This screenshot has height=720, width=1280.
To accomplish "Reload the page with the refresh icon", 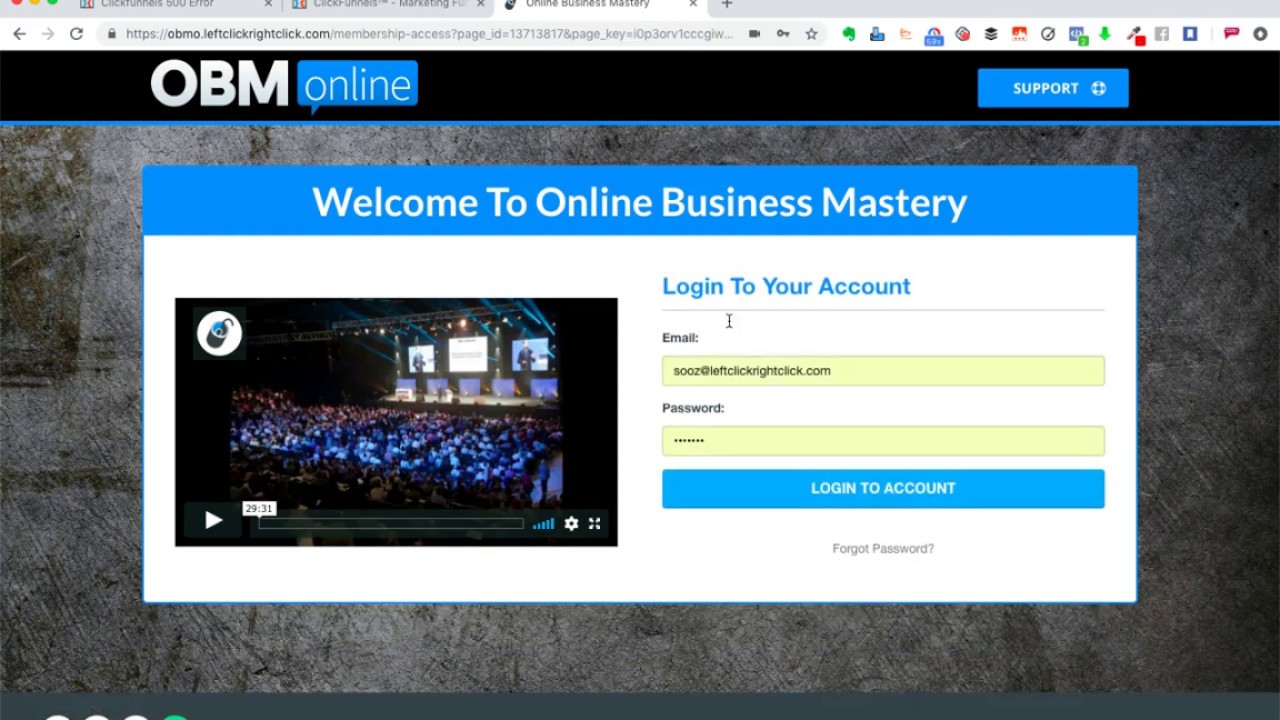I will pos(76,34).
